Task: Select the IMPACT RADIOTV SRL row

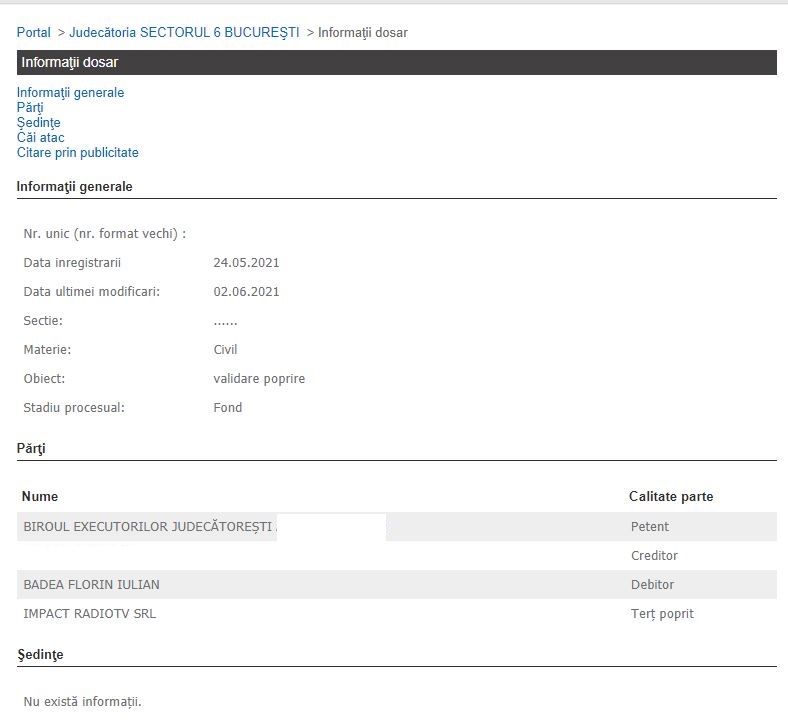Action: point(89,614)
